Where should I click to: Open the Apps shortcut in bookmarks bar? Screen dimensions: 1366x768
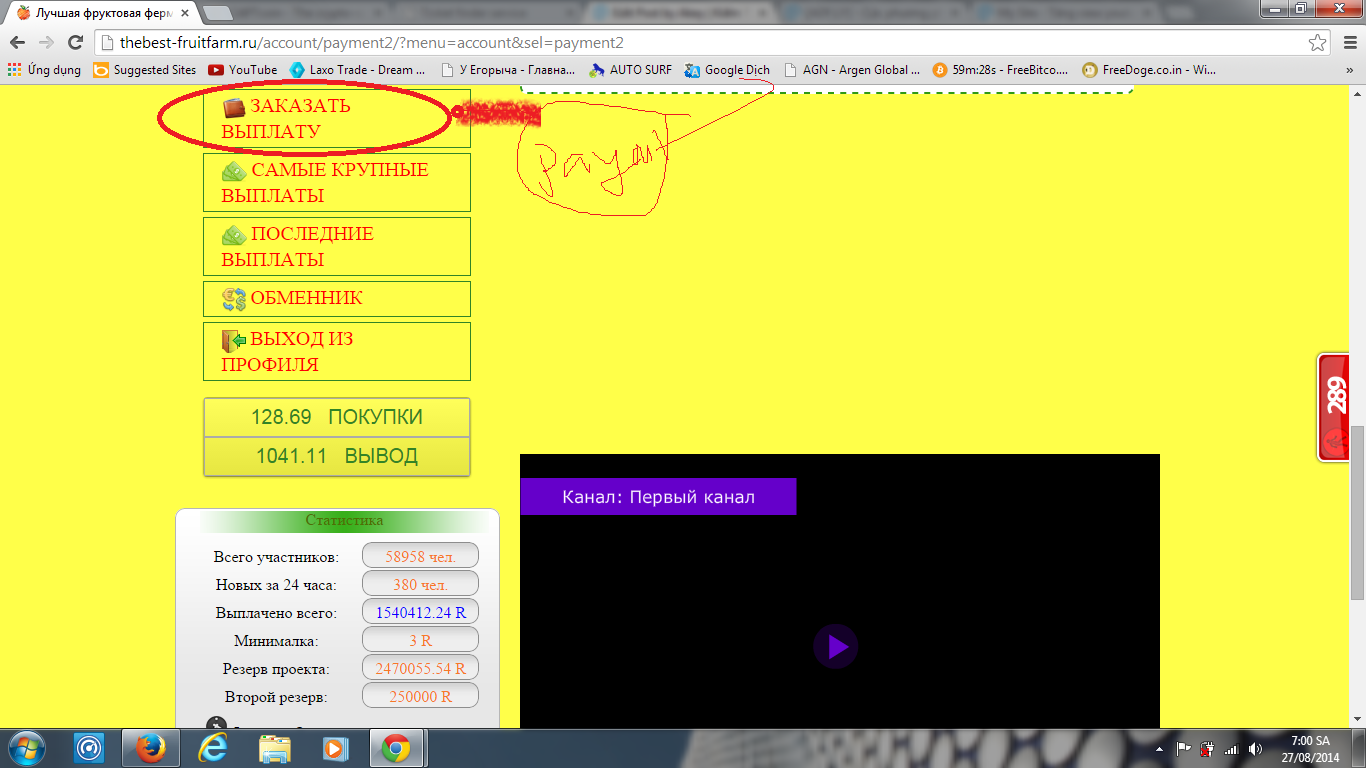tap(45, 70)
